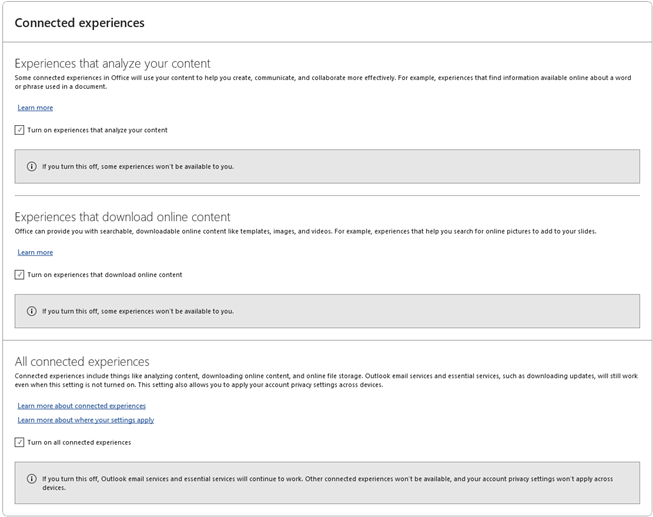Click description about templates, images, and videos
Image resolution: width=653 pixels, height=517 pixels.
pyautogui.click(x=305, y=231)
